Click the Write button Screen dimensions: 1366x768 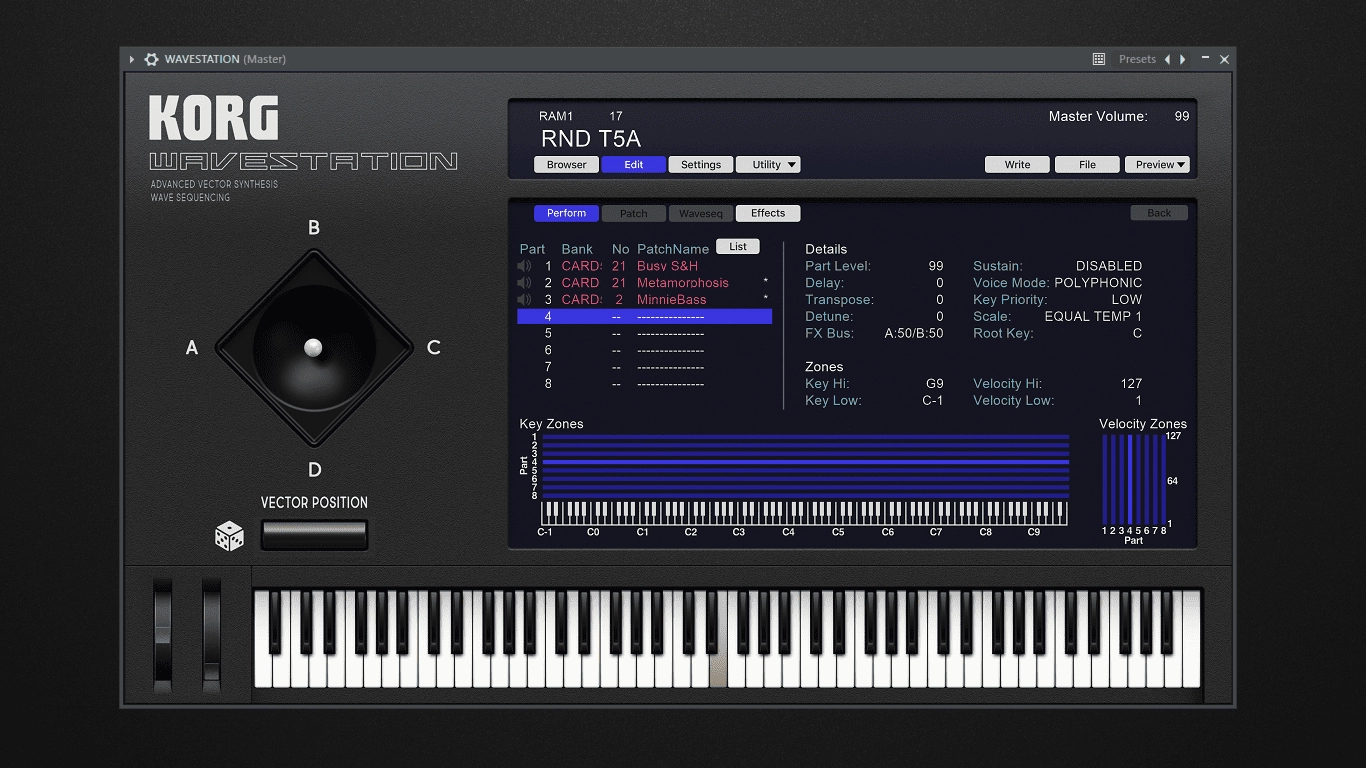pos(1017,165)
